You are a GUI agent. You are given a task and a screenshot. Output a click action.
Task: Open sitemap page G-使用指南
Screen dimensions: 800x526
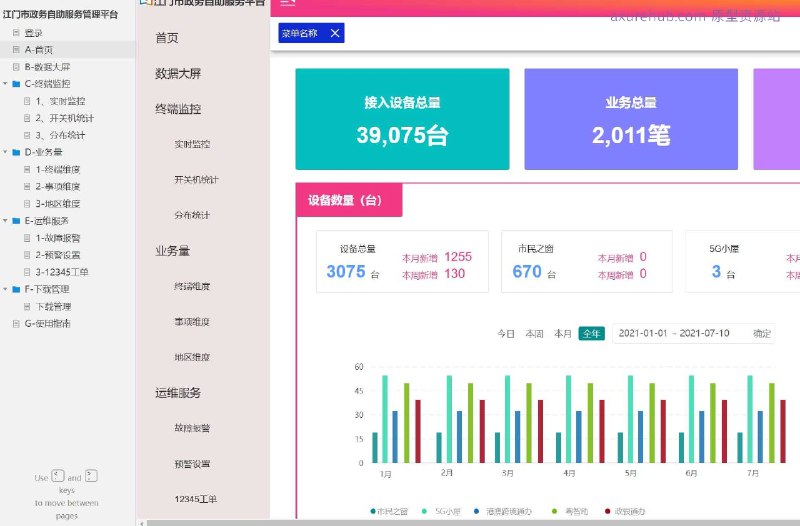47,323
